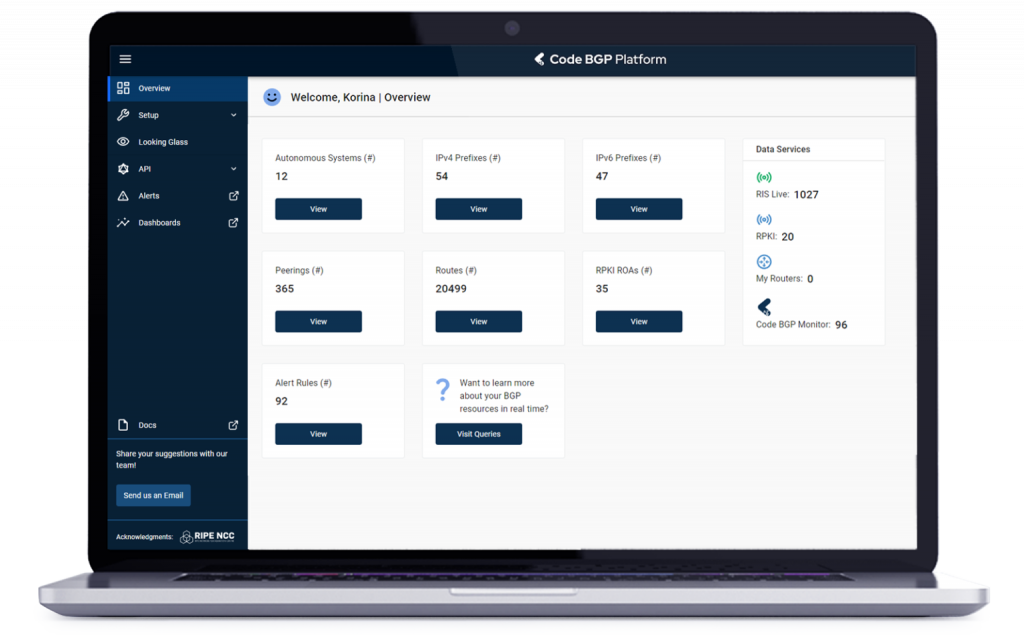Select Overview in the sidebar
1024x635 pixels.
(x=178, y=88)
